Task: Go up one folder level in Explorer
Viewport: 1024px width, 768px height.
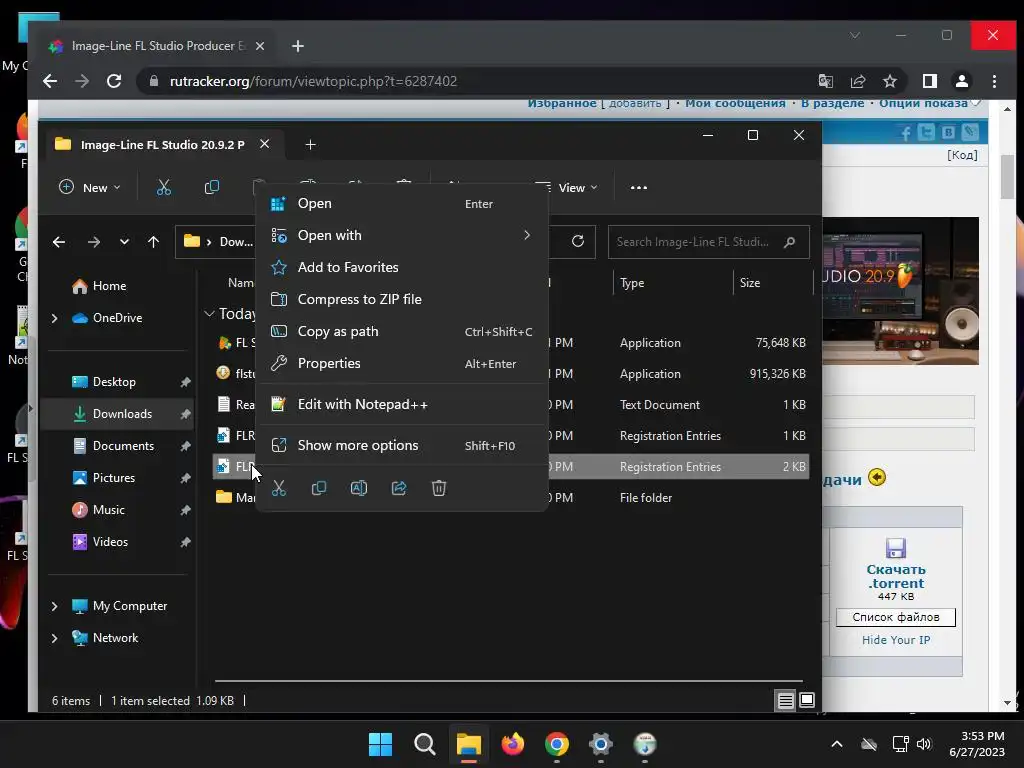Action: pos(153,242)
